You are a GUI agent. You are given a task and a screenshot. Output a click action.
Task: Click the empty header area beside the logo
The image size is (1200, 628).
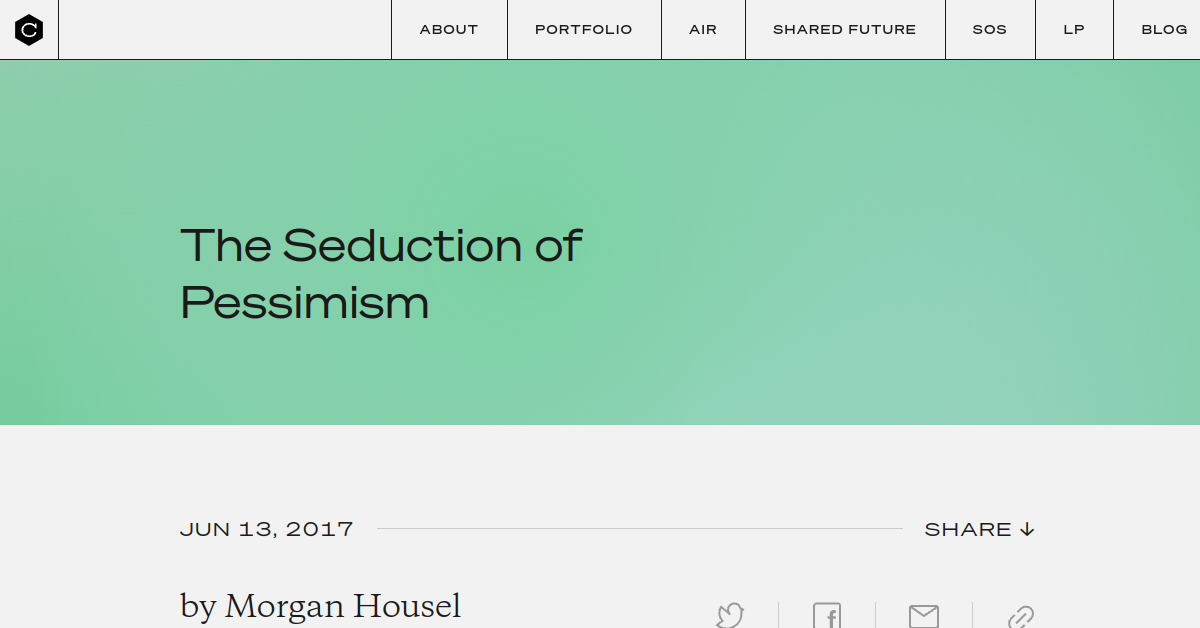pos(225,30)
